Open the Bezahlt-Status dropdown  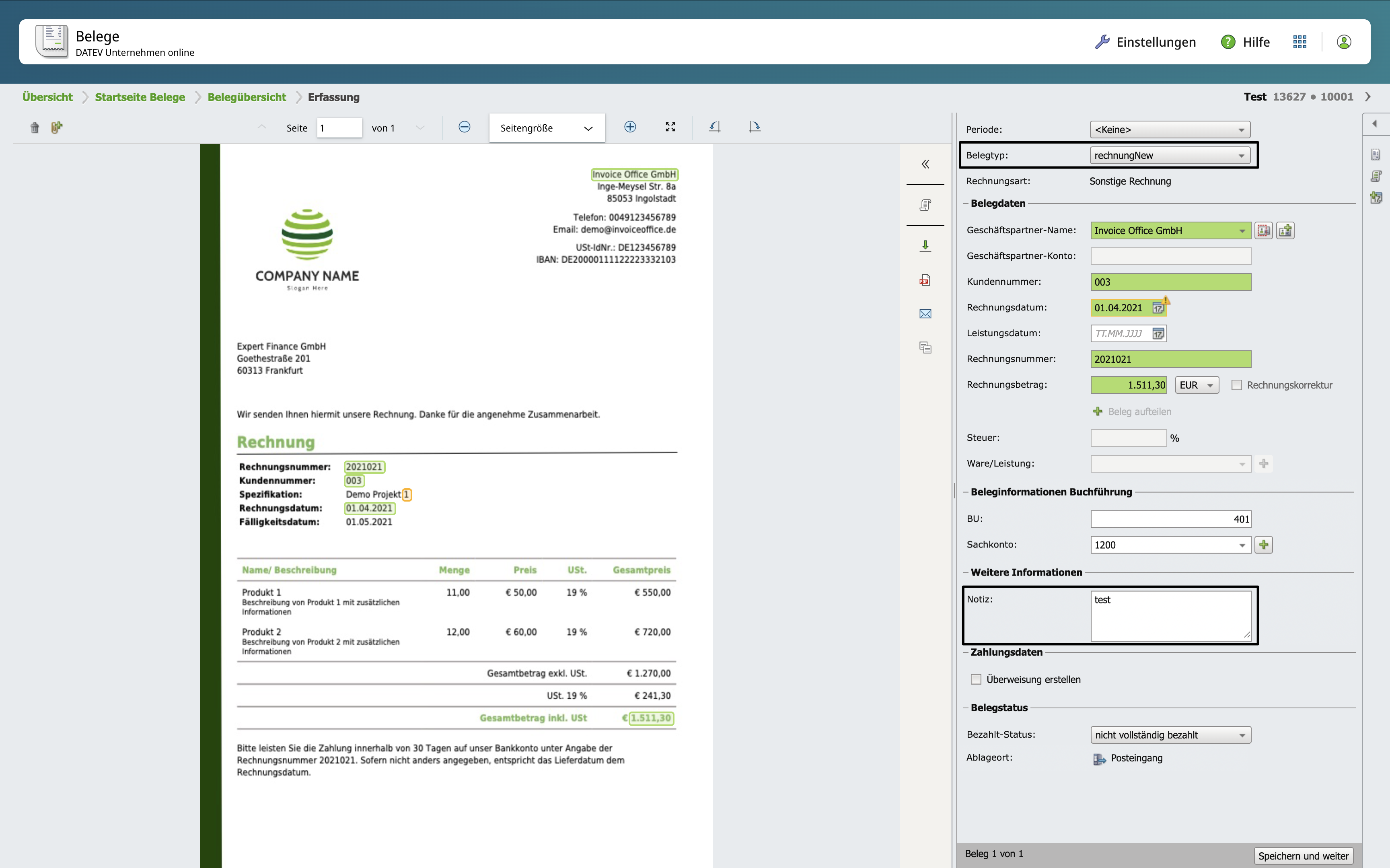[1170, 735]
